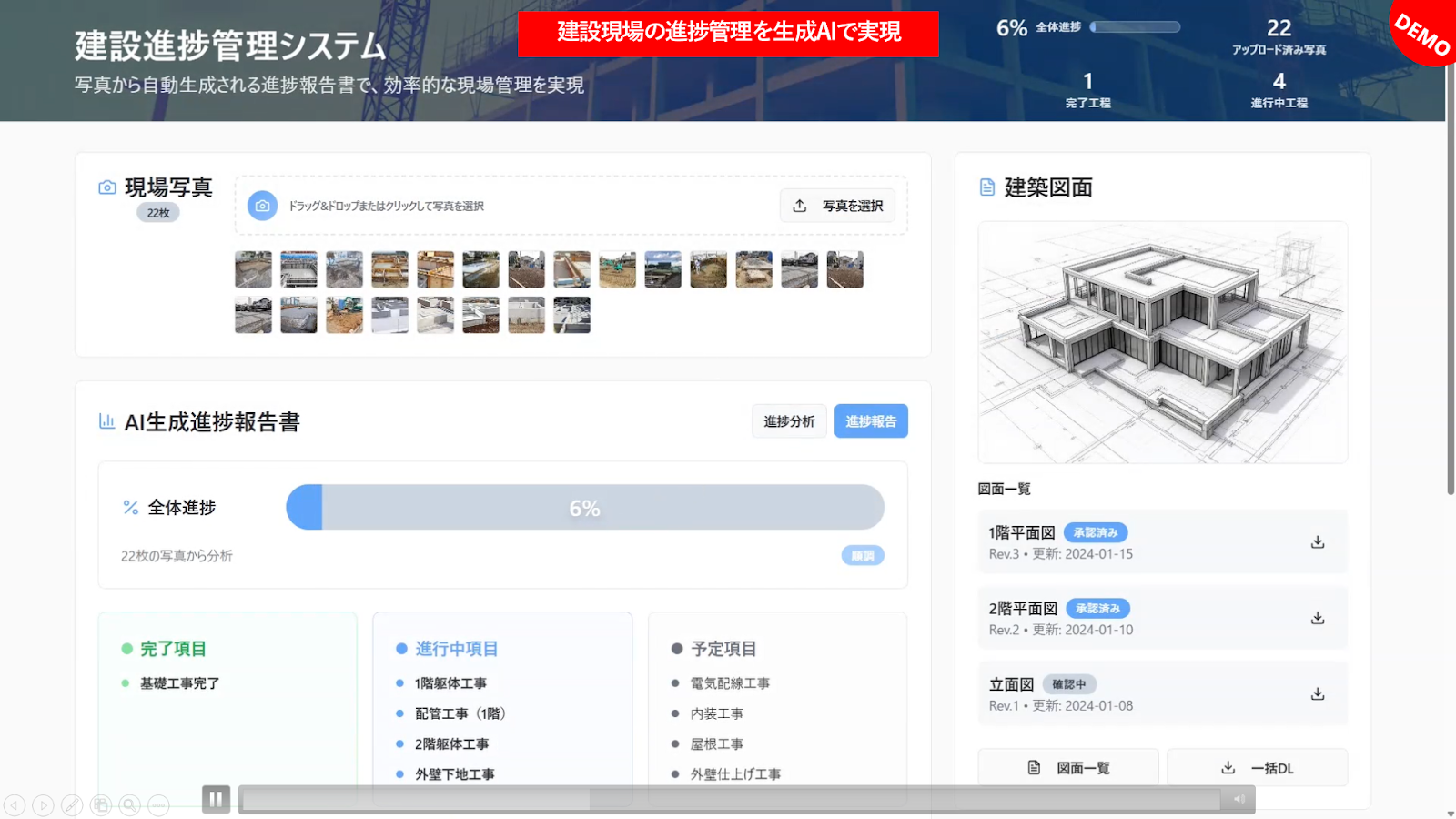Download the 立面図 drawing
Viewport: 1456px width, 819px height.
(1317, 694)
